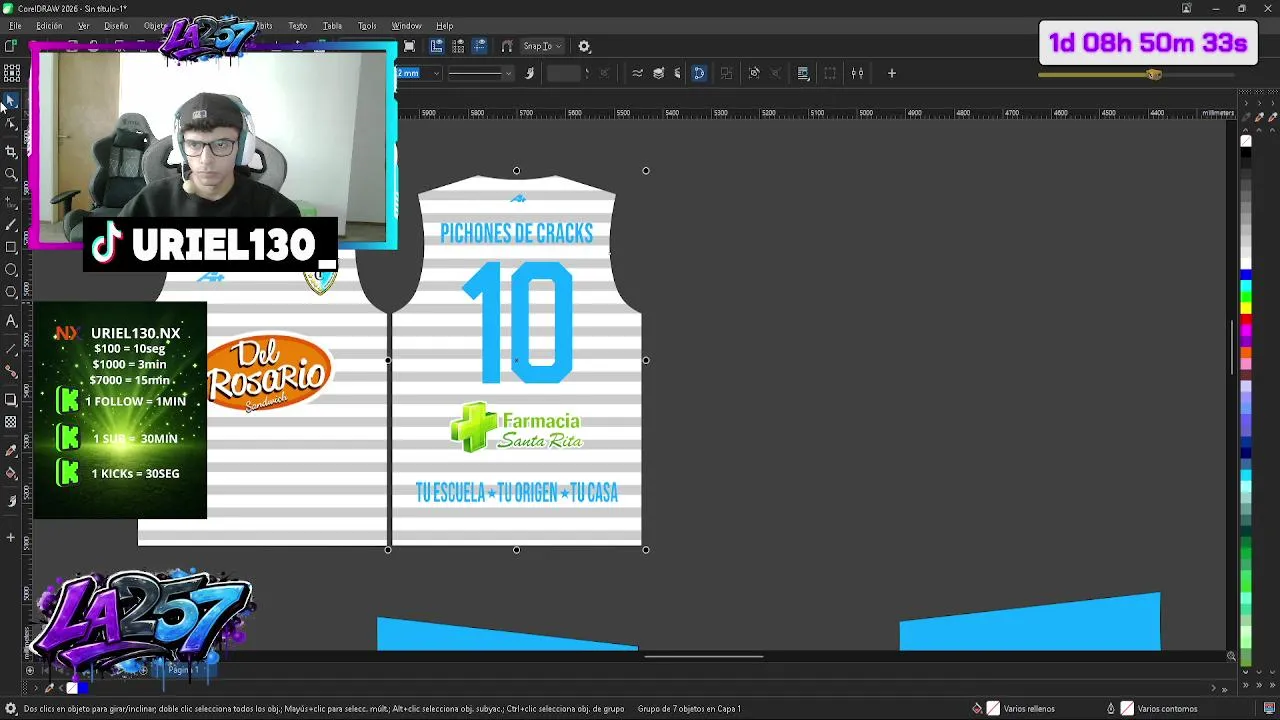The height and width of the screenshot is (720, 1280).
Task: Select the Color Eyedropper tool
Action: pyautogui.click(x=11, y=451)
